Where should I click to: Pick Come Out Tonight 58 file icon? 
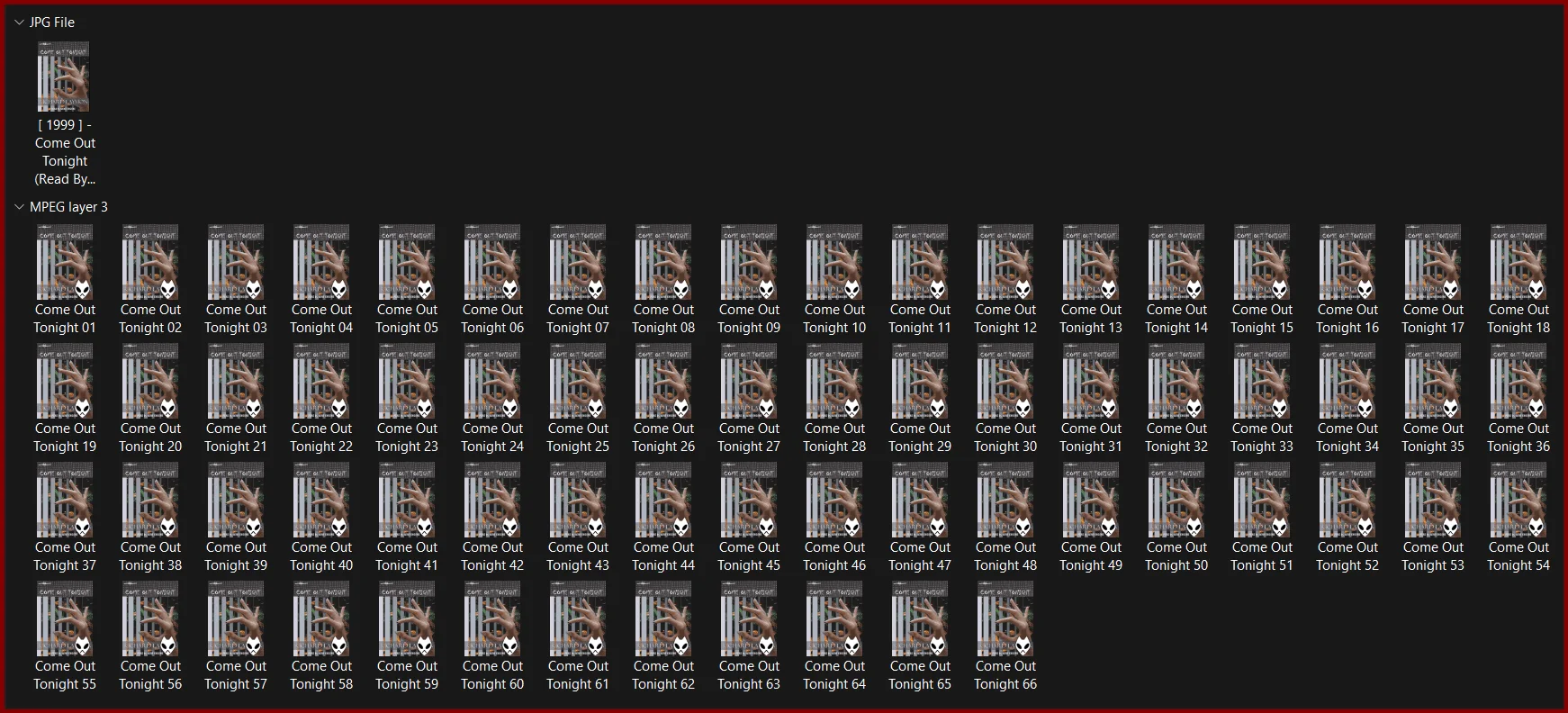click(321, 618)
